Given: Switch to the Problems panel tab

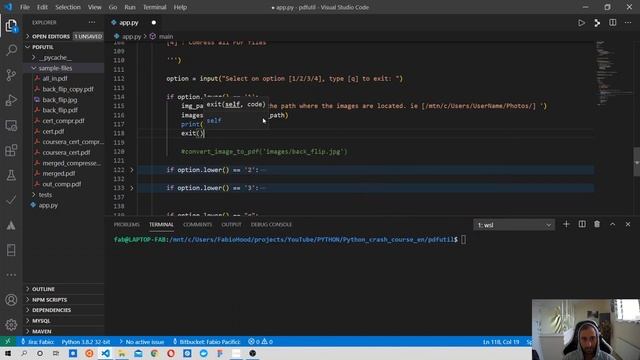Looking at the screenshot, I should tap(127, 224).
